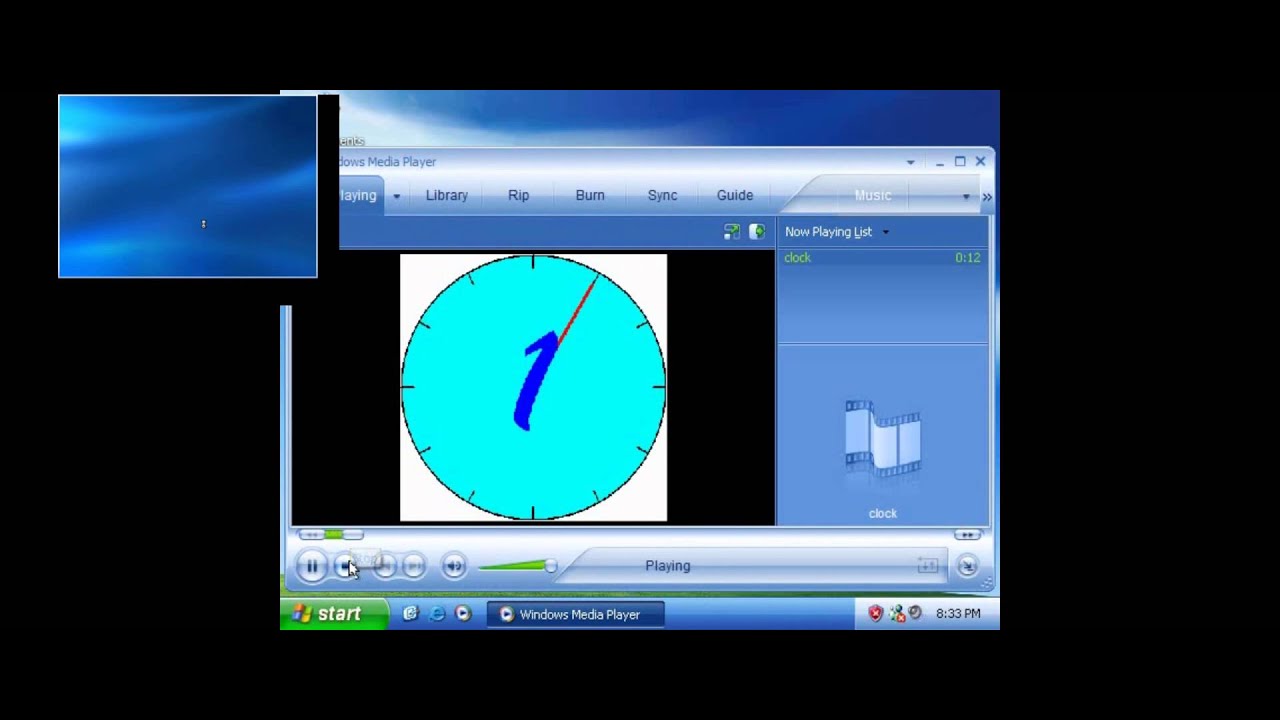The width and height of the screenshot is (1280, 720).
Task: Click the Next track button
Action: pyautogui.click(x=414, y=566)
